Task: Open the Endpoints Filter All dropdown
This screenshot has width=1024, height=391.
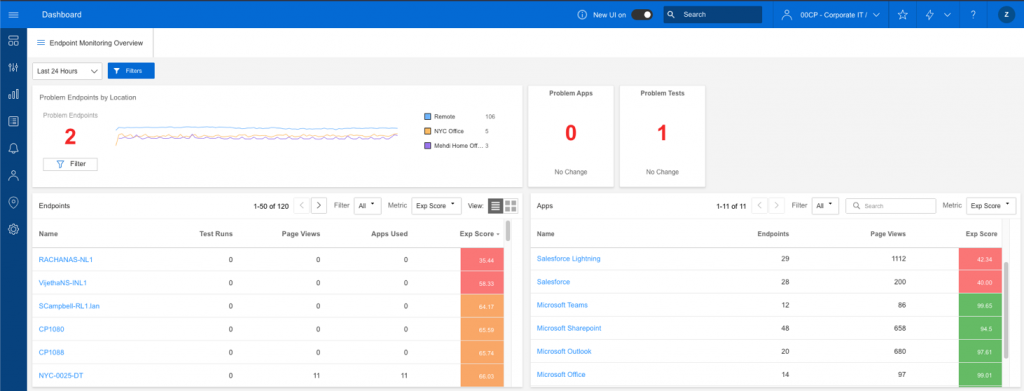Action: click(x=368, y=206)
